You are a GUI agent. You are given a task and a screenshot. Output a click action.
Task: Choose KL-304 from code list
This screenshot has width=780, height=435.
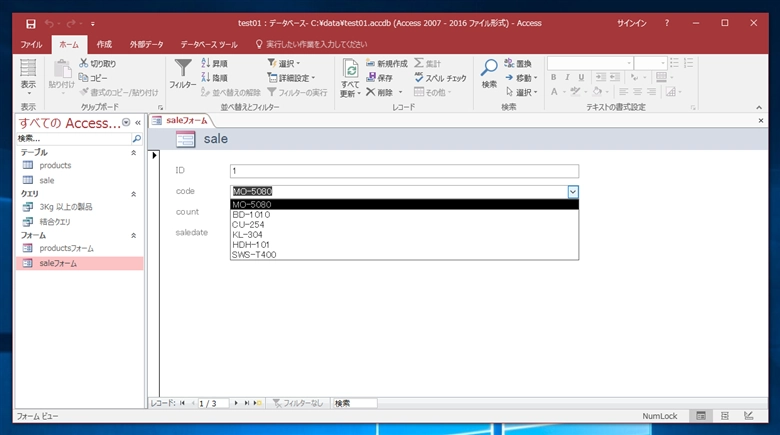[x=404, y=234]
